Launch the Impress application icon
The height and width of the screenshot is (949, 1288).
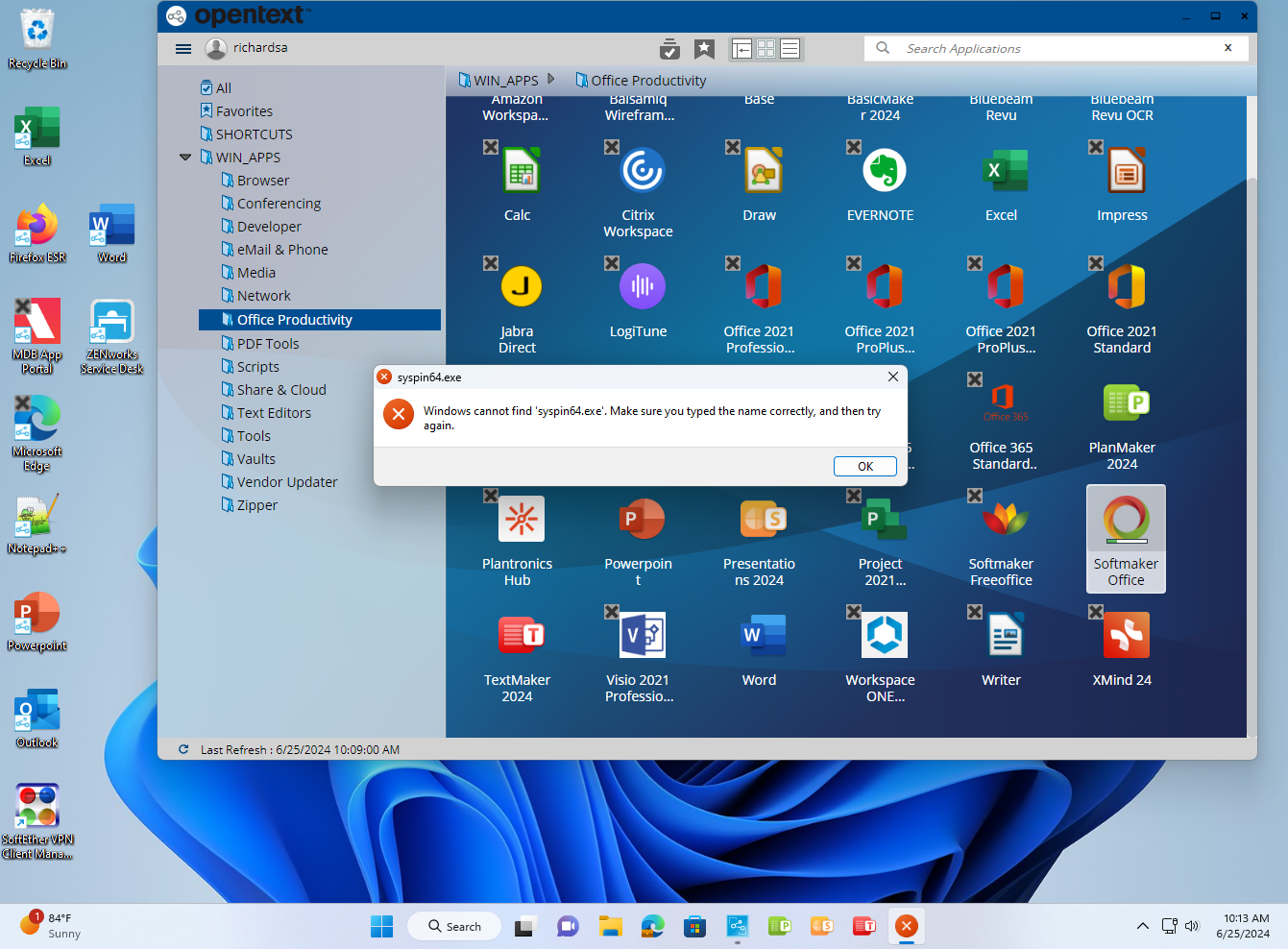click(1126, 171)
